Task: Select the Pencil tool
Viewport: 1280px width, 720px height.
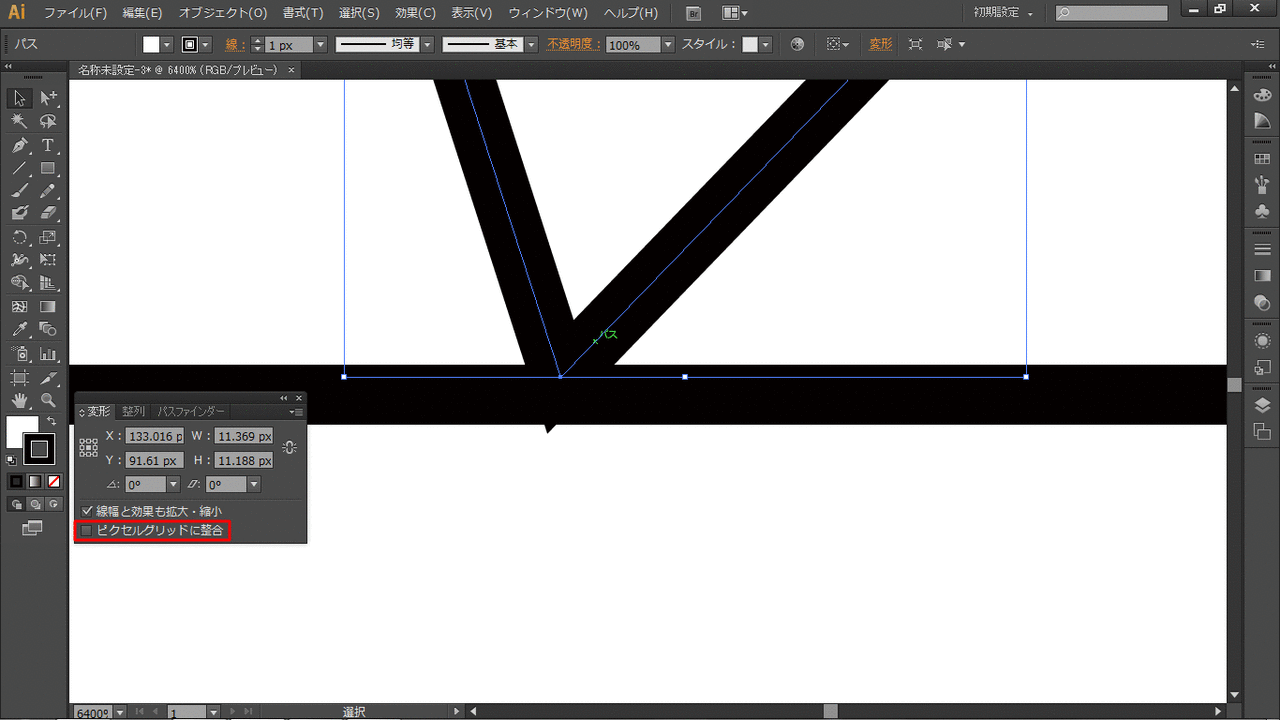Action: pos(48,191)
